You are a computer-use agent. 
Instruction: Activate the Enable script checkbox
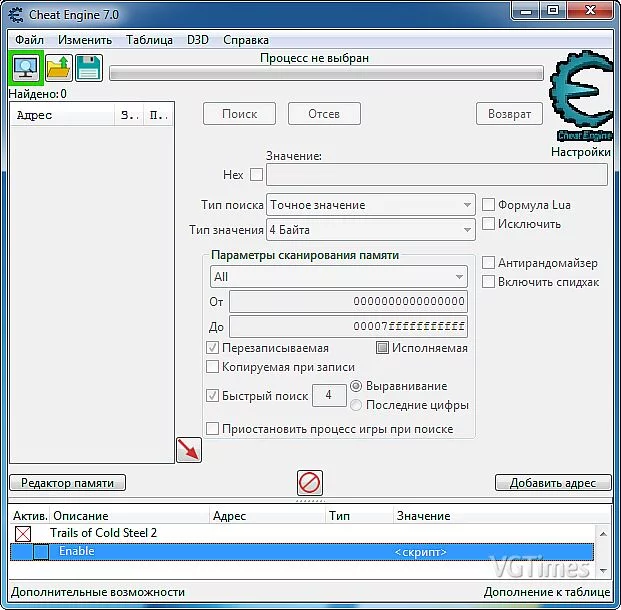[x=41, y=552]
